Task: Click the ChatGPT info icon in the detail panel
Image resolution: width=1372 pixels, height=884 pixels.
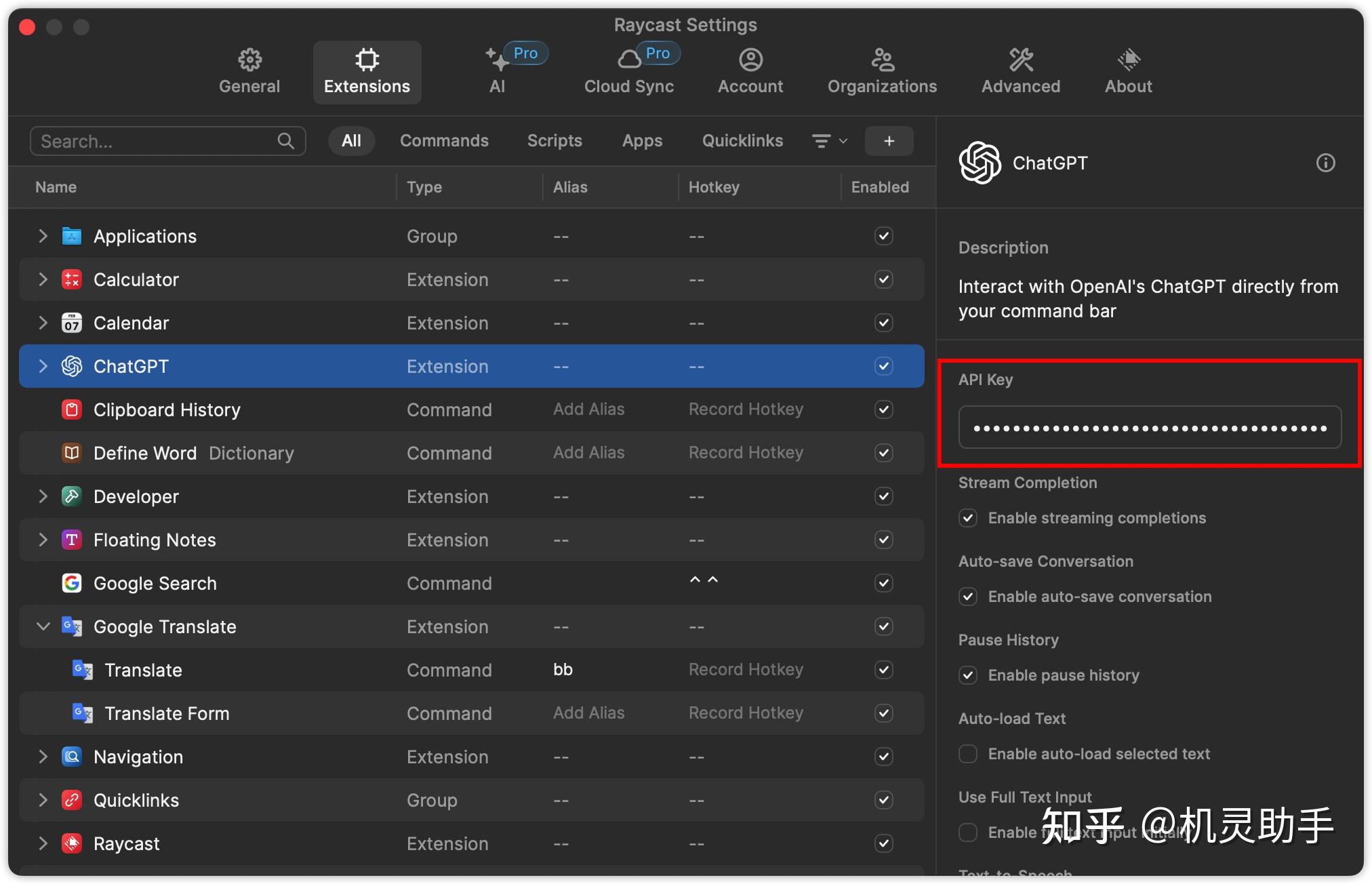Action: [1326, 163]
